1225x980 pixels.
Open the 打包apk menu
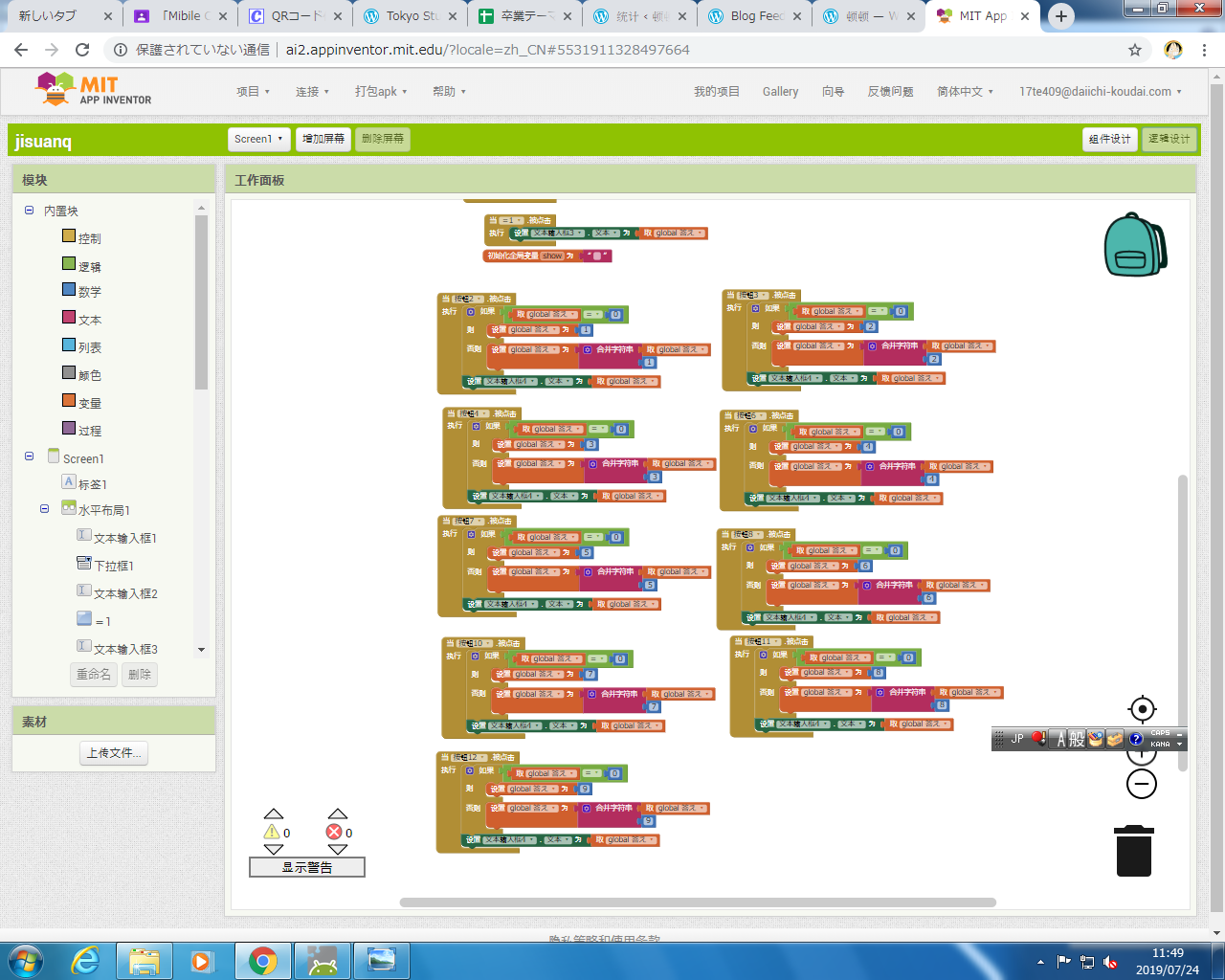coord(381,92)
